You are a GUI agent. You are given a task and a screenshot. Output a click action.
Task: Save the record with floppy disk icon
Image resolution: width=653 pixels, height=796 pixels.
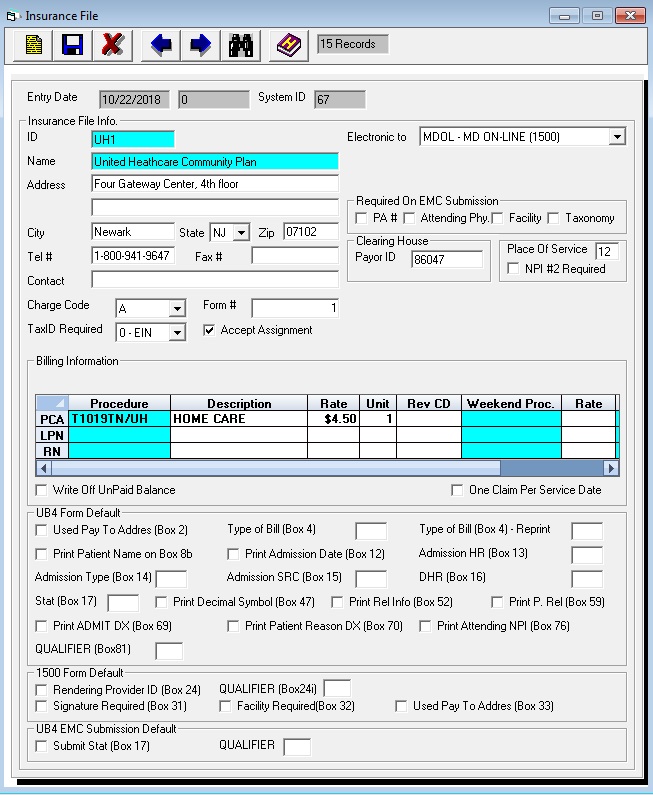[73, 45]
